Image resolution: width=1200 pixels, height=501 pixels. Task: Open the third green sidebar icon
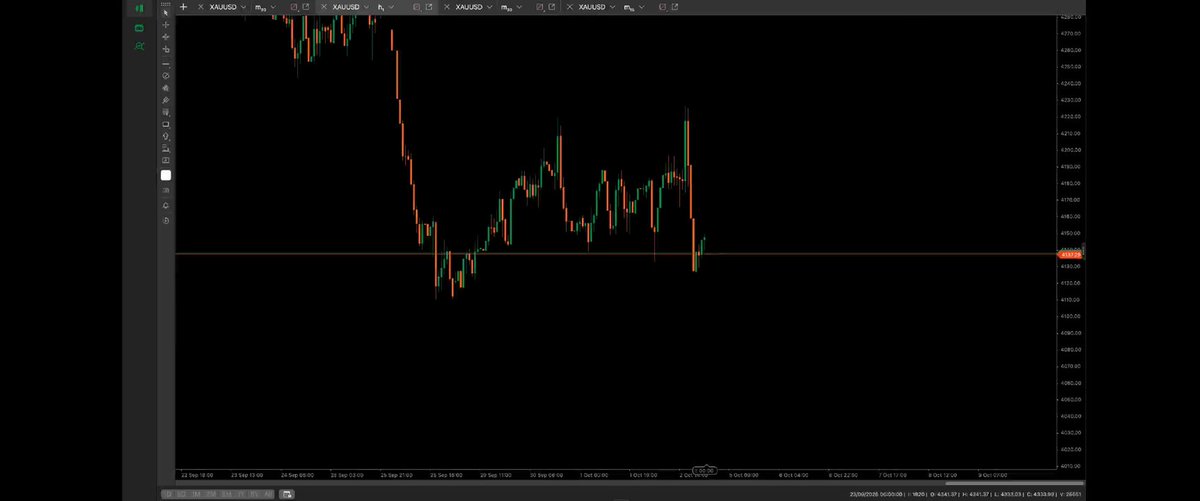click(140, 46)
